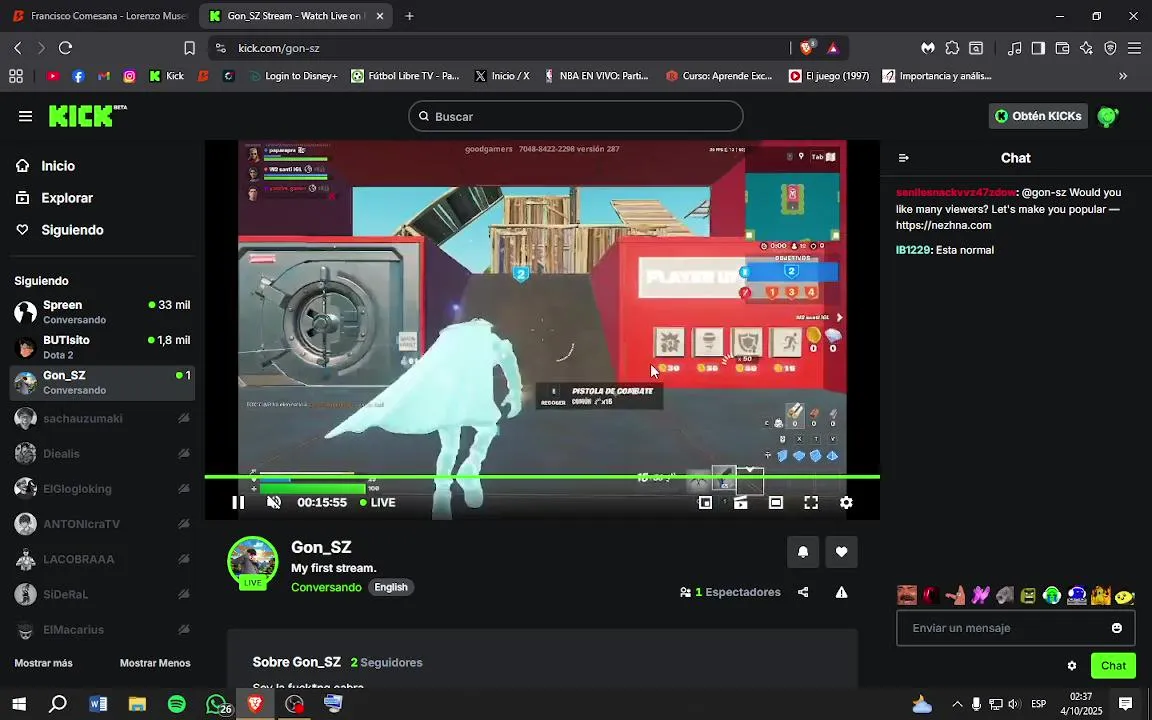
Task: Pause the live stream
Action: coord(238,503)
